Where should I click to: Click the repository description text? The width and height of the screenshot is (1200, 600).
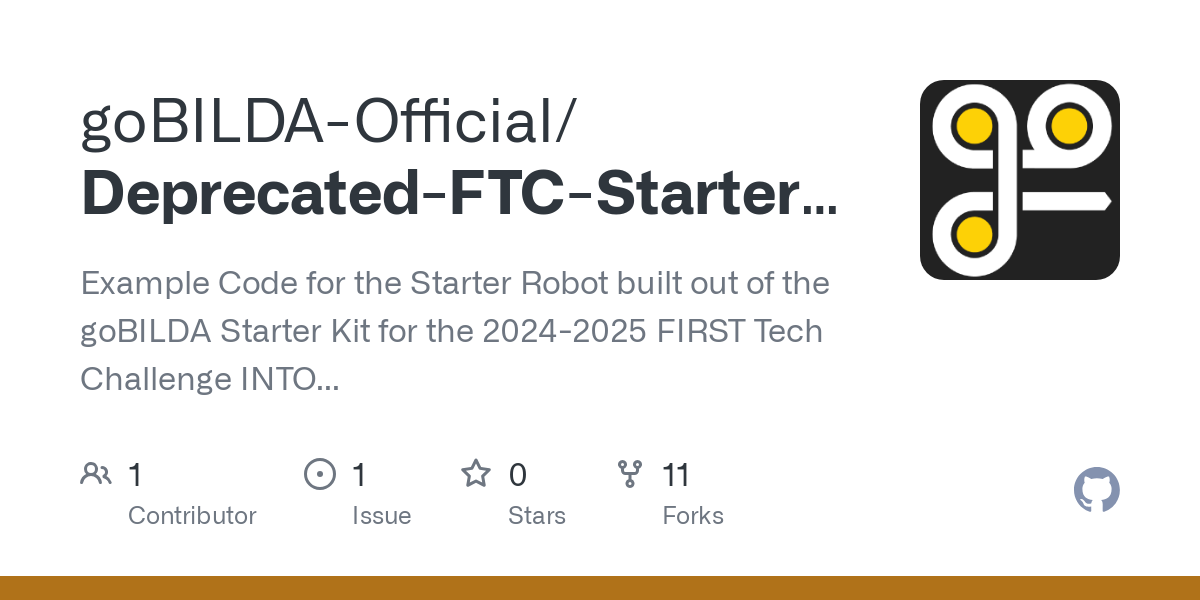455,331
